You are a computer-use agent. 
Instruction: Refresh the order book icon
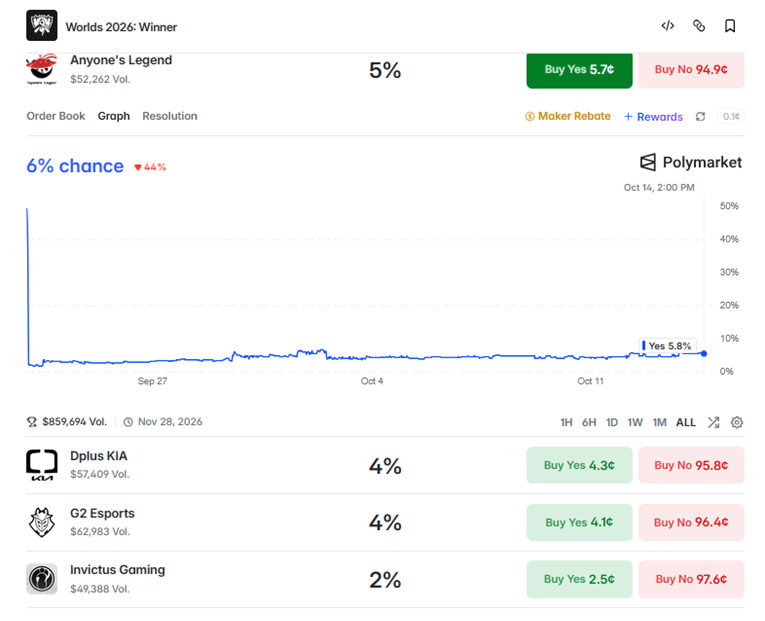pos(700,117)
